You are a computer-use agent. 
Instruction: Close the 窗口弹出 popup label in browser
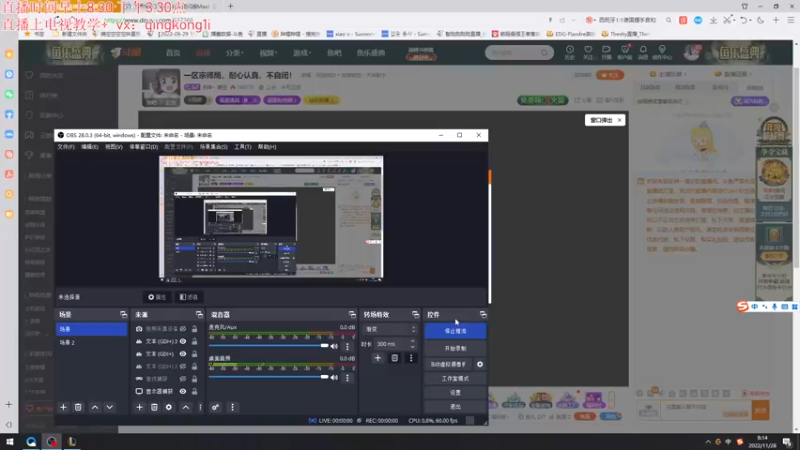tap(619, 120)
